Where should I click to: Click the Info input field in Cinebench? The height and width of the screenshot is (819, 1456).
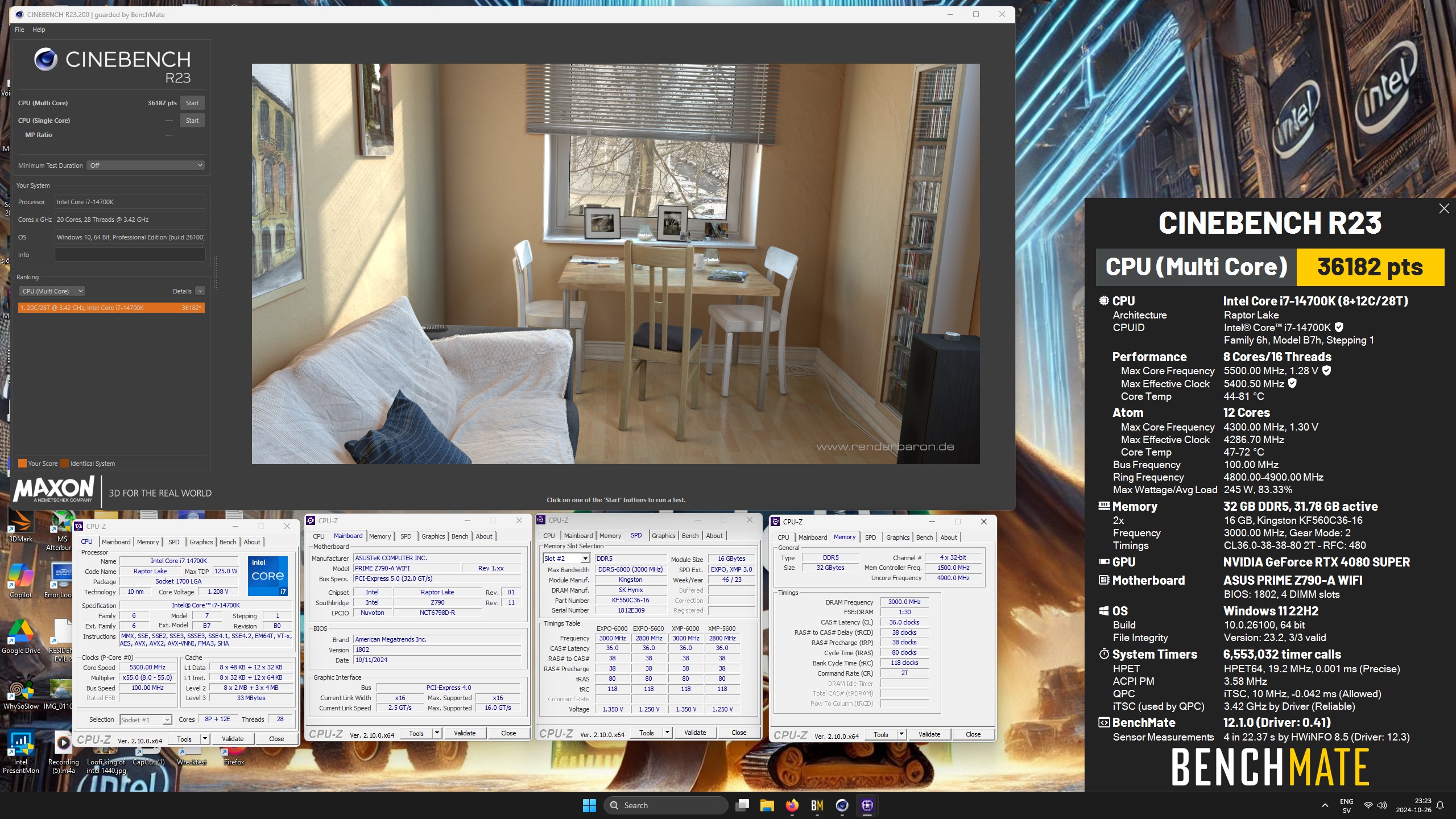(130, 255)
